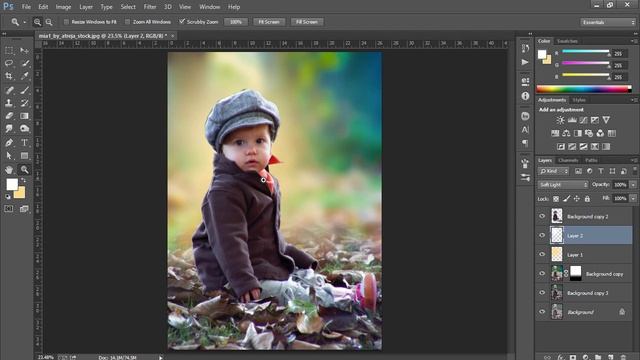Select the Brush tool
This screenshot has height=360, width=640.
[24, 90]
